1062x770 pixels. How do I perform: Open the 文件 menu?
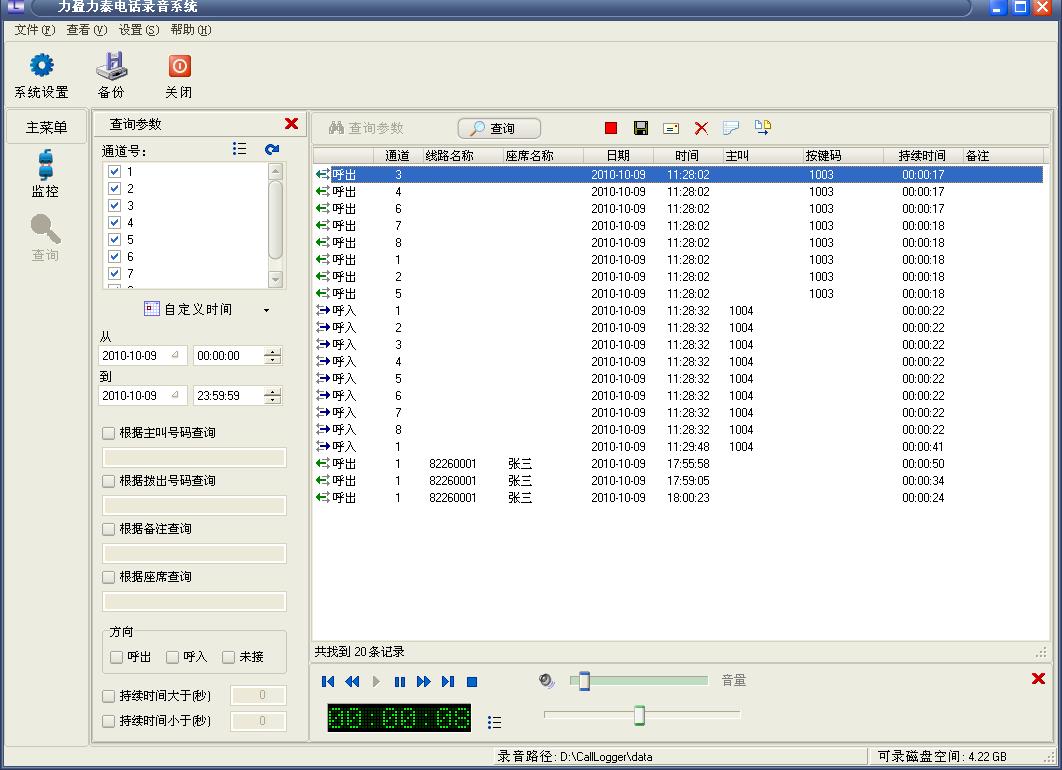34,30
